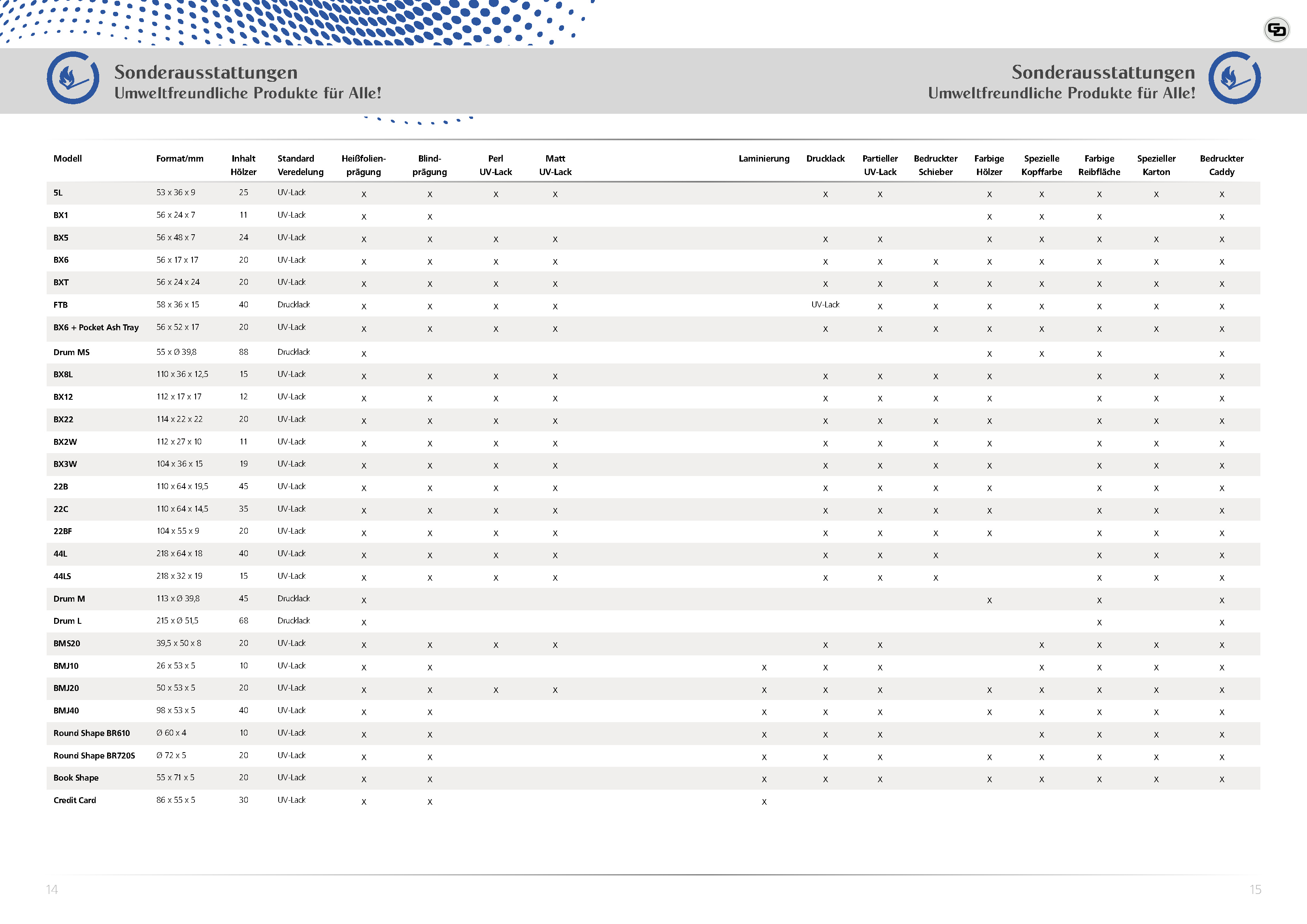Select the right Sonderausstattungen heading
The width and height of the screenshot is (1307, 924).
coord(1103,72)
